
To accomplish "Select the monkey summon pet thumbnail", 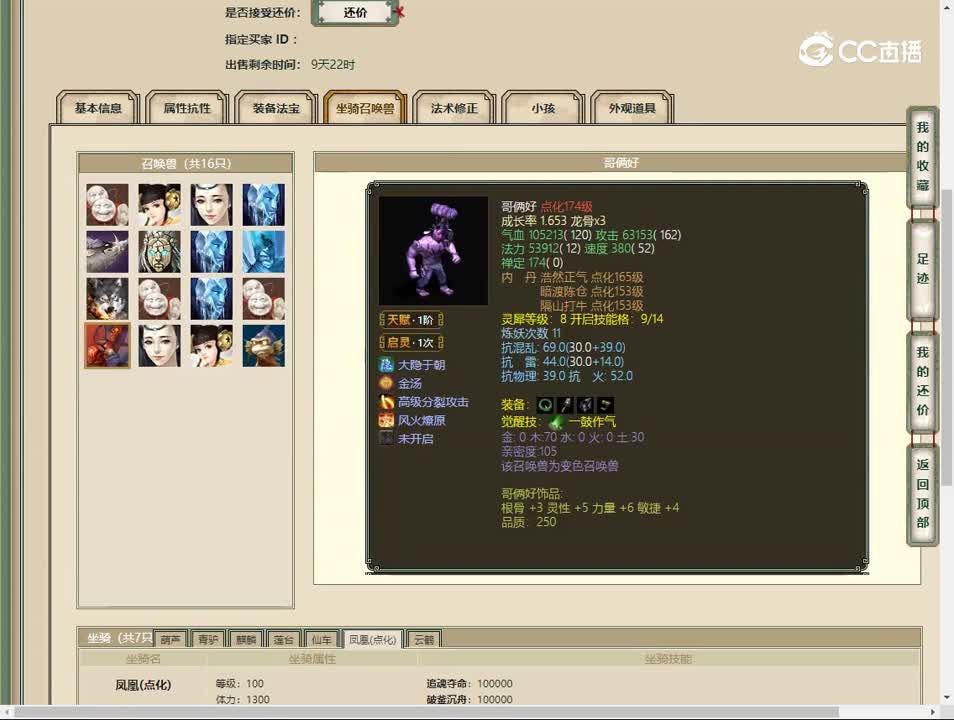I will 264,346.
